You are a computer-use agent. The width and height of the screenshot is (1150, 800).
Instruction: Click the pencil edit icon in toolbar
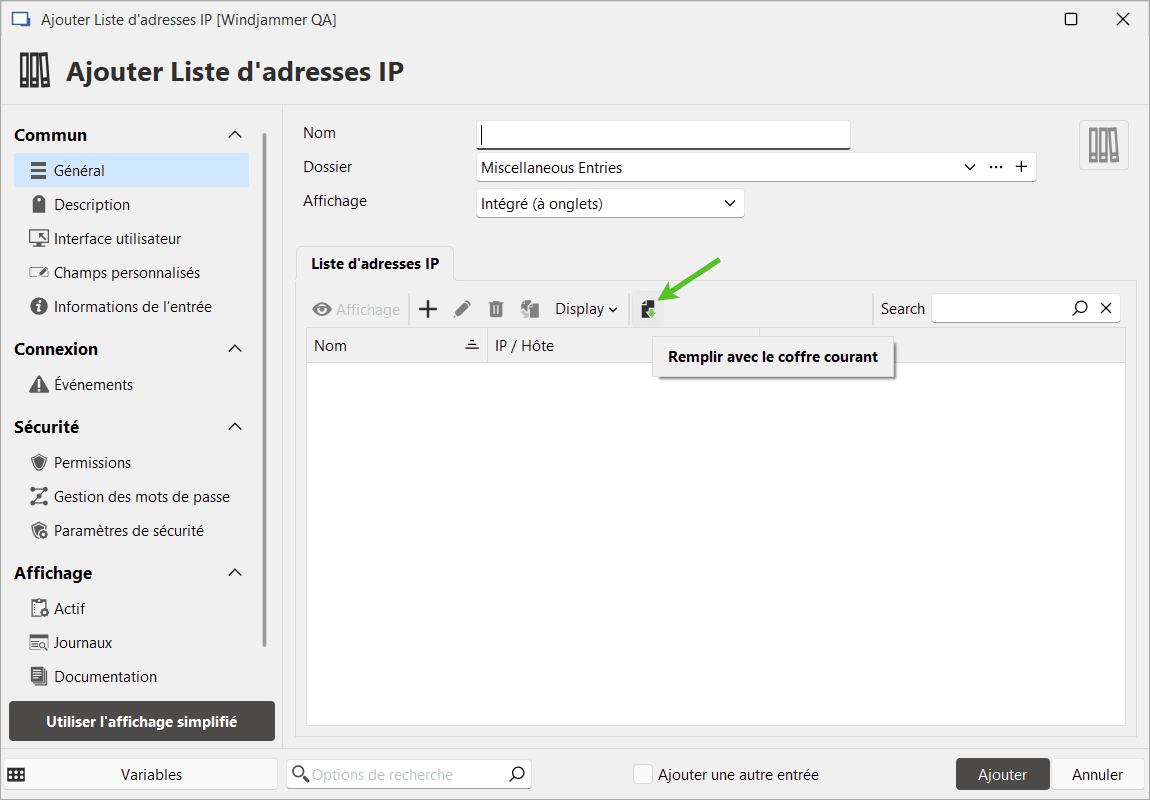click(x=462, y=309)
